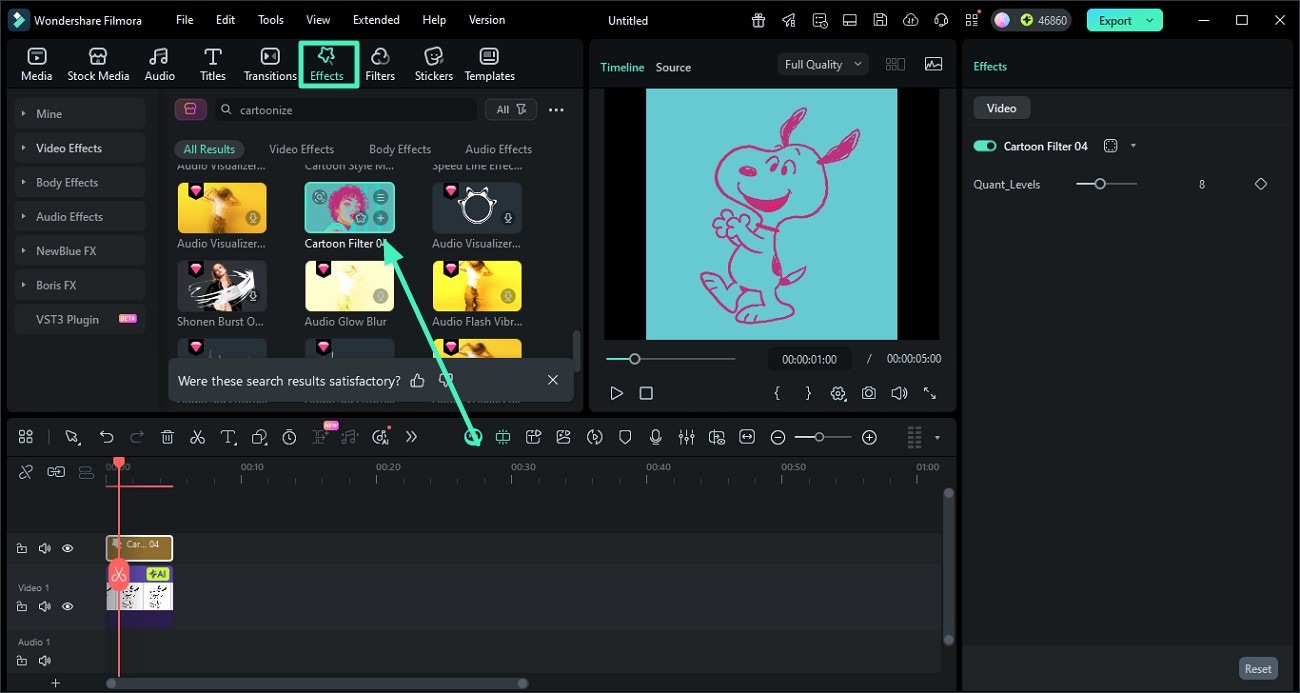Select the Split tool in the timeline toolbar

click(197, 437)
